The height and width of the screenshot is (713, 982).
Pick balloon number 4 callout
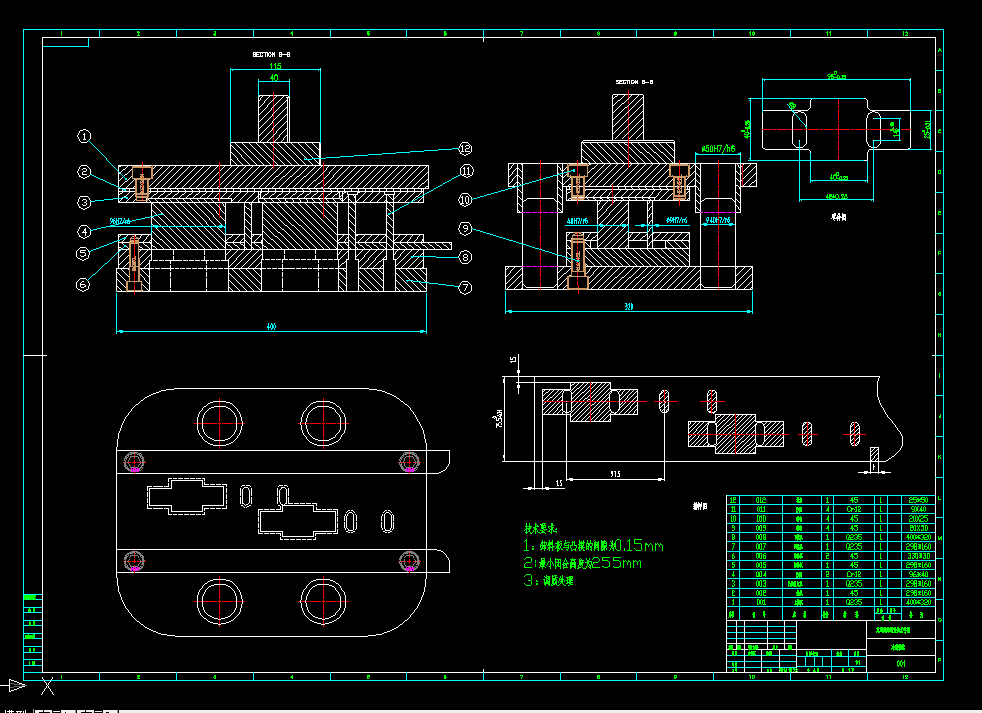pyautogui.click(x=84, y=231)
